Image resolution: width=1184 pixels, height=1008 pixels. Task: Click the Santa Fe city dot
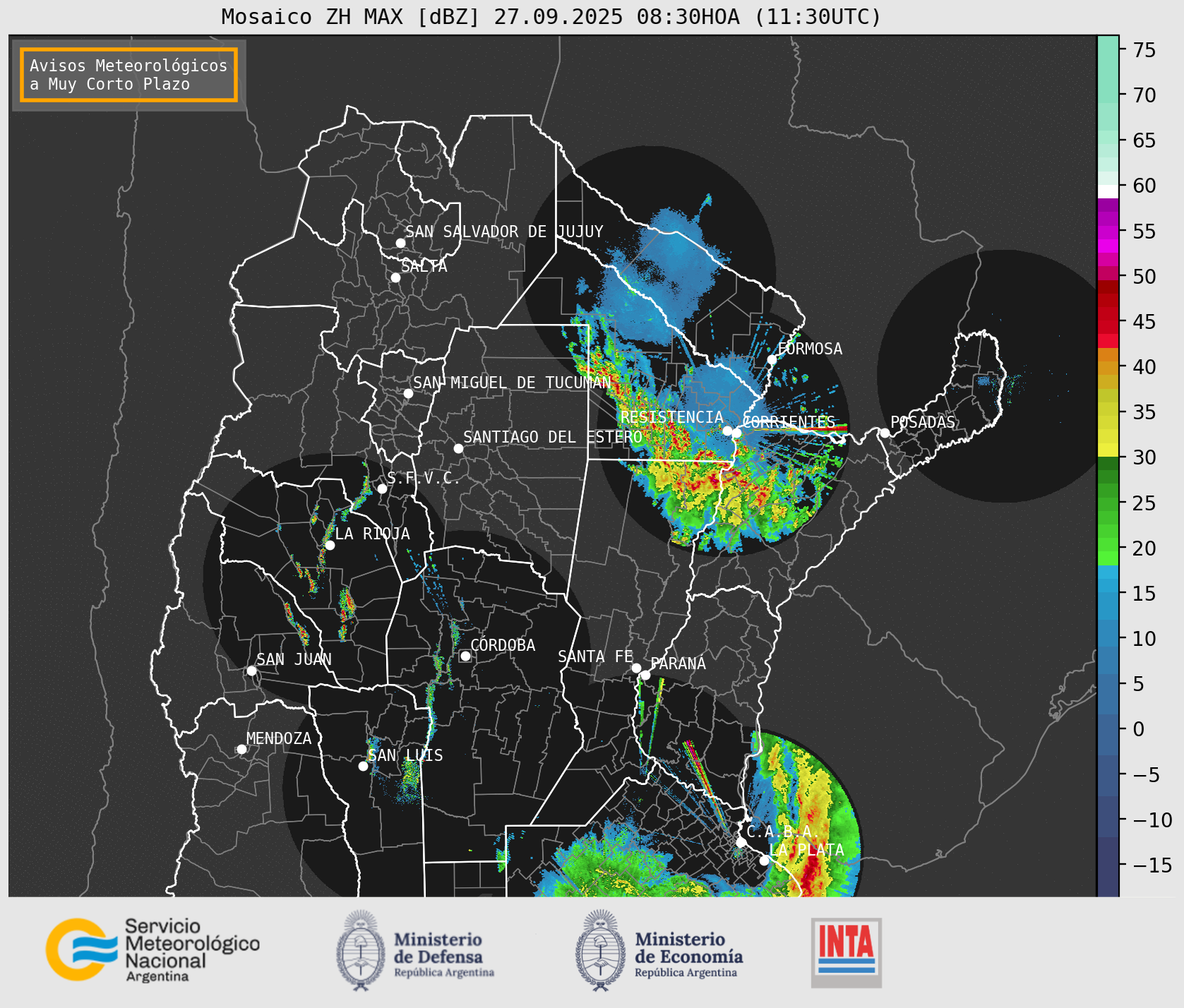click(x=636, y=668)
